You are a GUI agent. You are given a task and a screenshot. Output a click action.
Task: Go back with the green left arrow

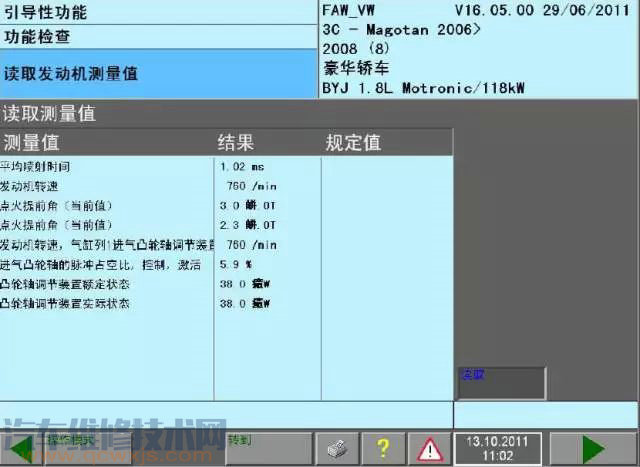20,449
